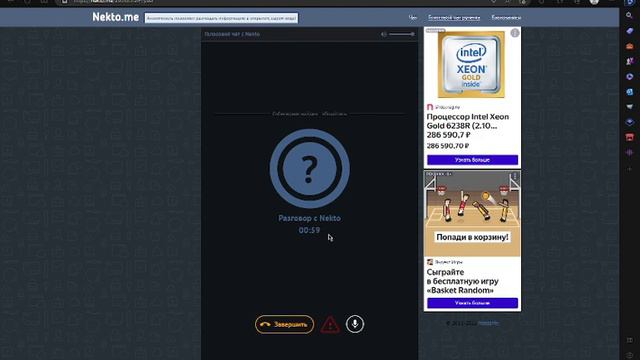Open the round purple icon in browser sidebar
The width and height of the screenshot is (640, 360).
click(x=629, y=76)
